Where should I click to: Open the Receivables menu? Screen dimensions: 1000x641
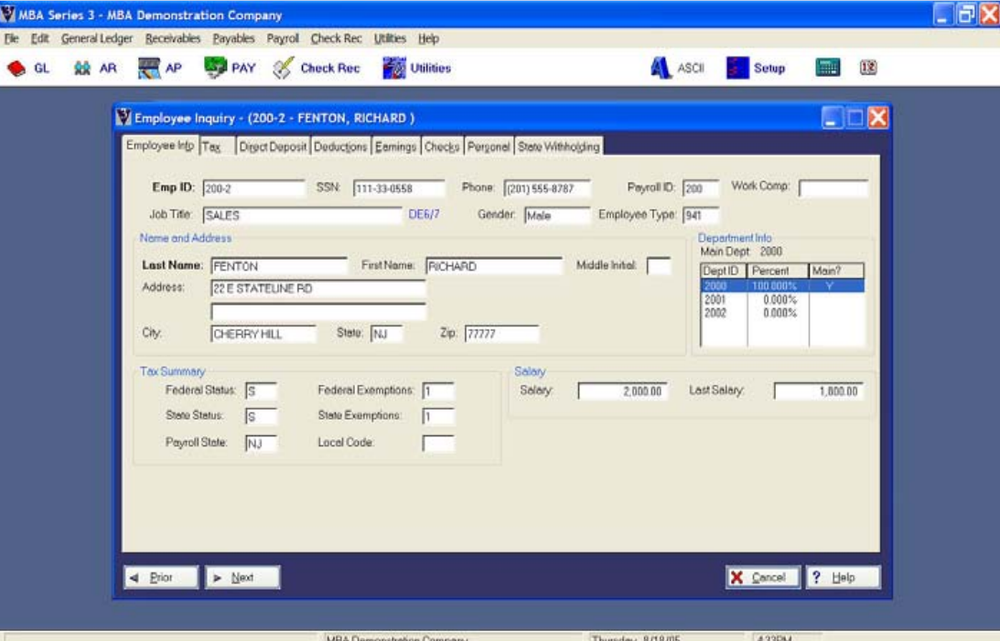(x=173, y=39)
